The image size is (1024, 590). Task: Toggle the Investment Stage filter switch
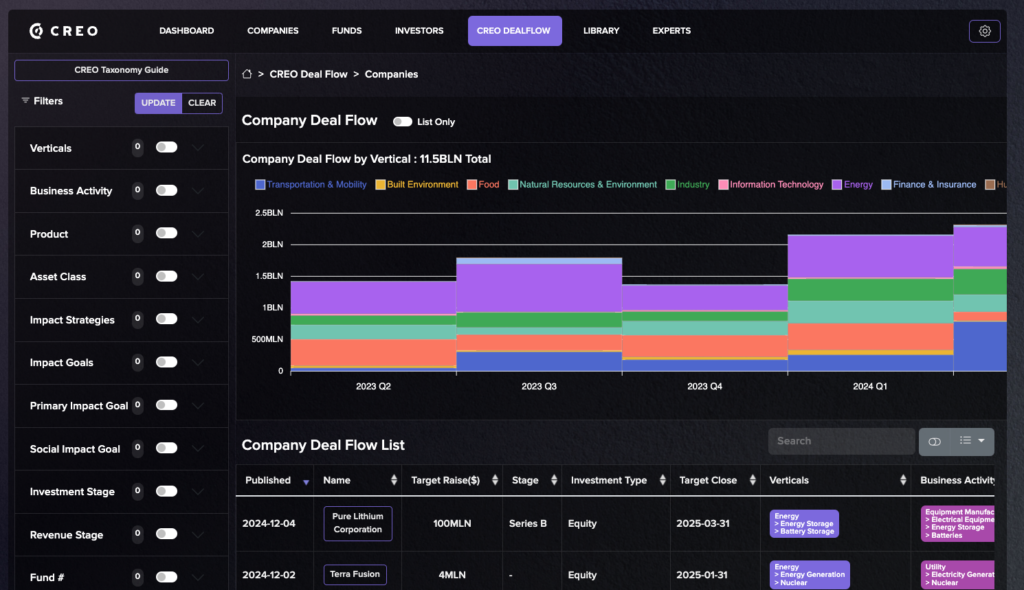(x=167, y=491)
